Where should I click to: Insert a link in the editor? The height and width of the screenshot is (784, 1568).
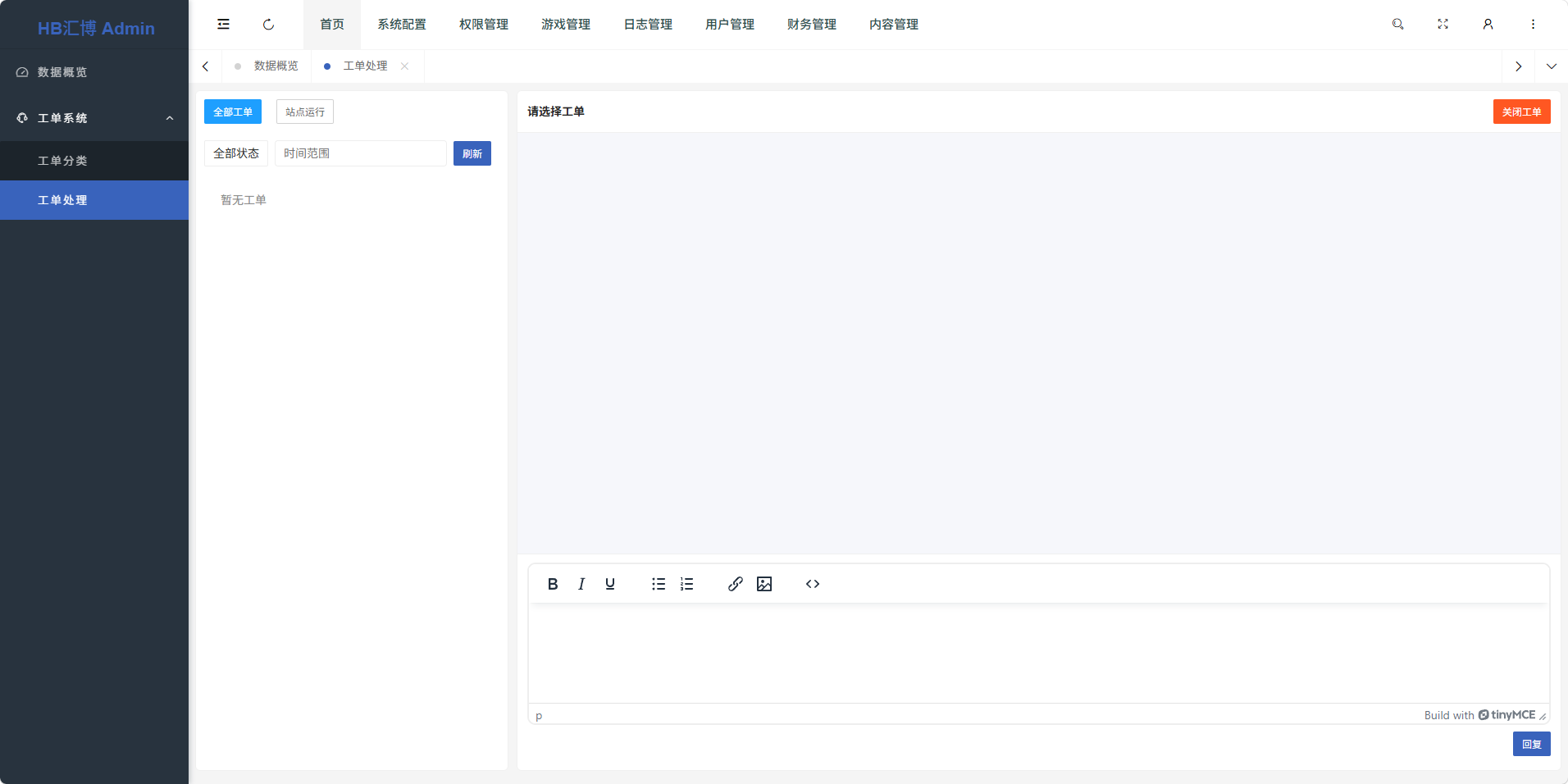(736, 584)
